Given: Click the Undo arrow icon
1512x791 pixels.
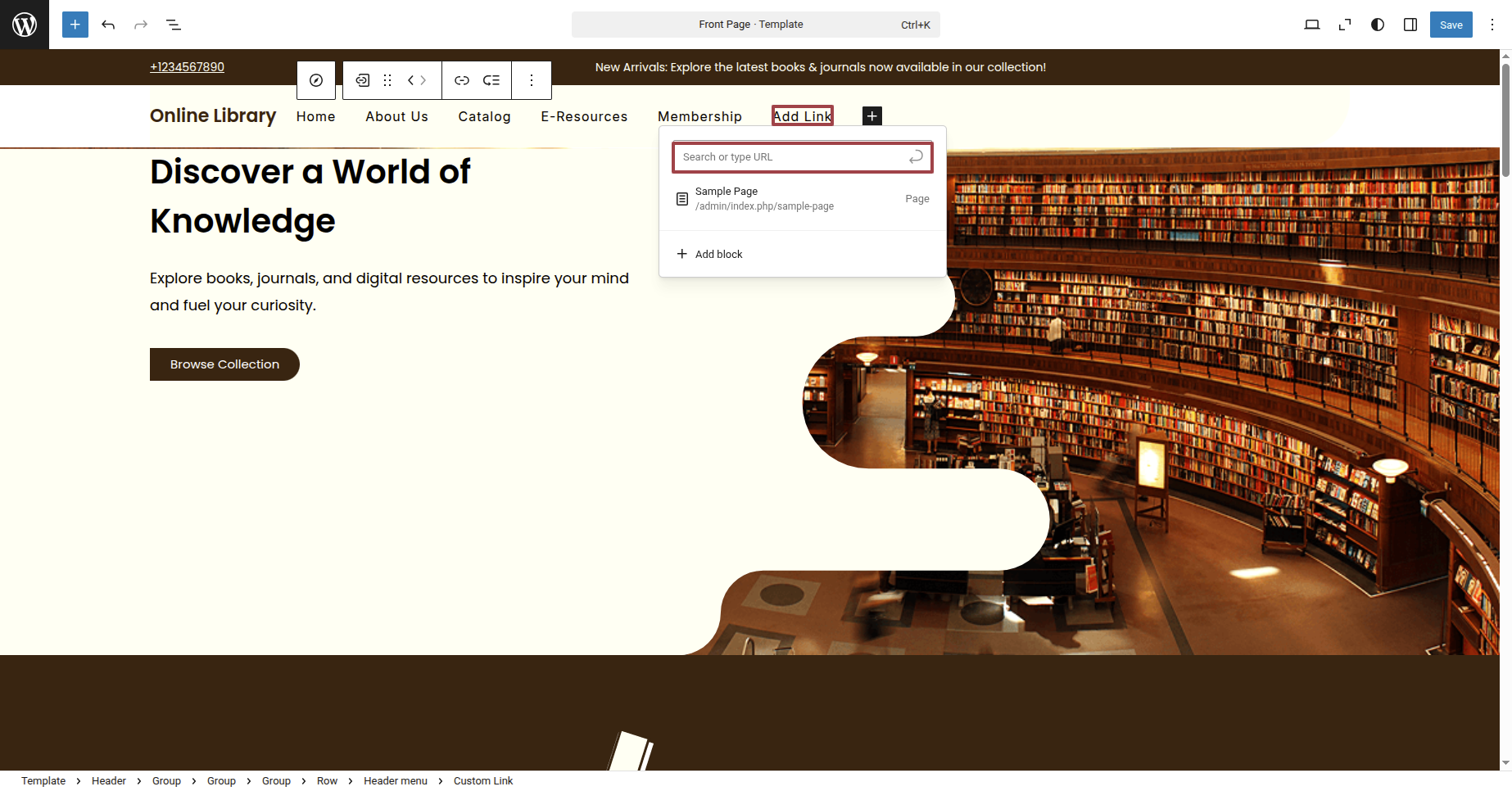Looking at the screenshot, I should [x=108, y=25].
